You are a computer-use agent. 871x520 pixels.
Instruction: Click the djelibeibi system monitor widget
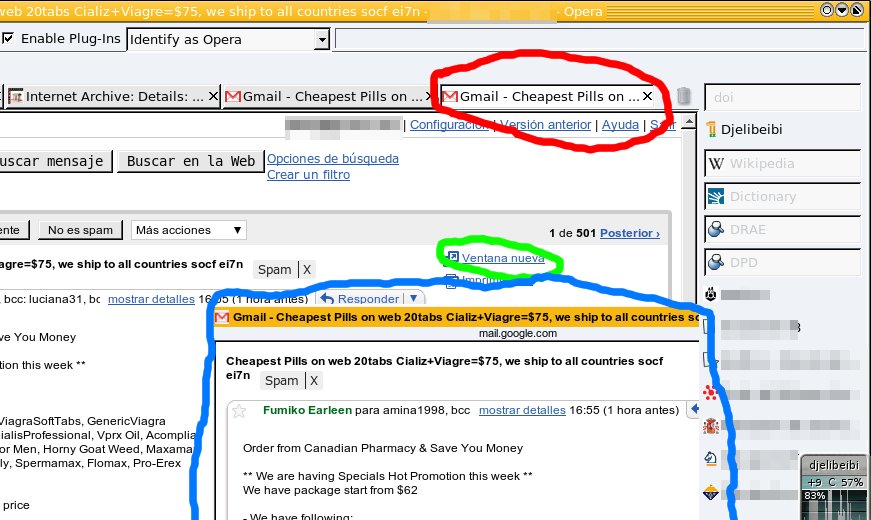click(834, 487)
